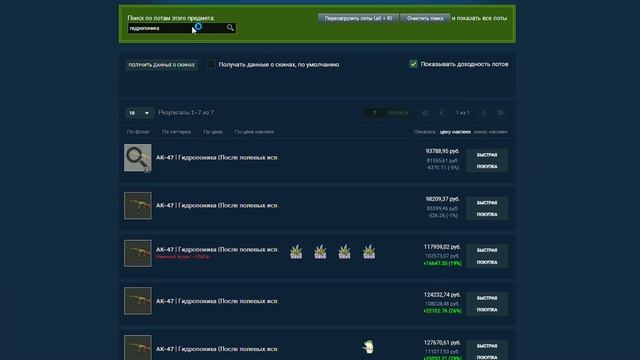The image size is (640, 360).
Task: Click the page number input field
Action: (x=374, y=113)
